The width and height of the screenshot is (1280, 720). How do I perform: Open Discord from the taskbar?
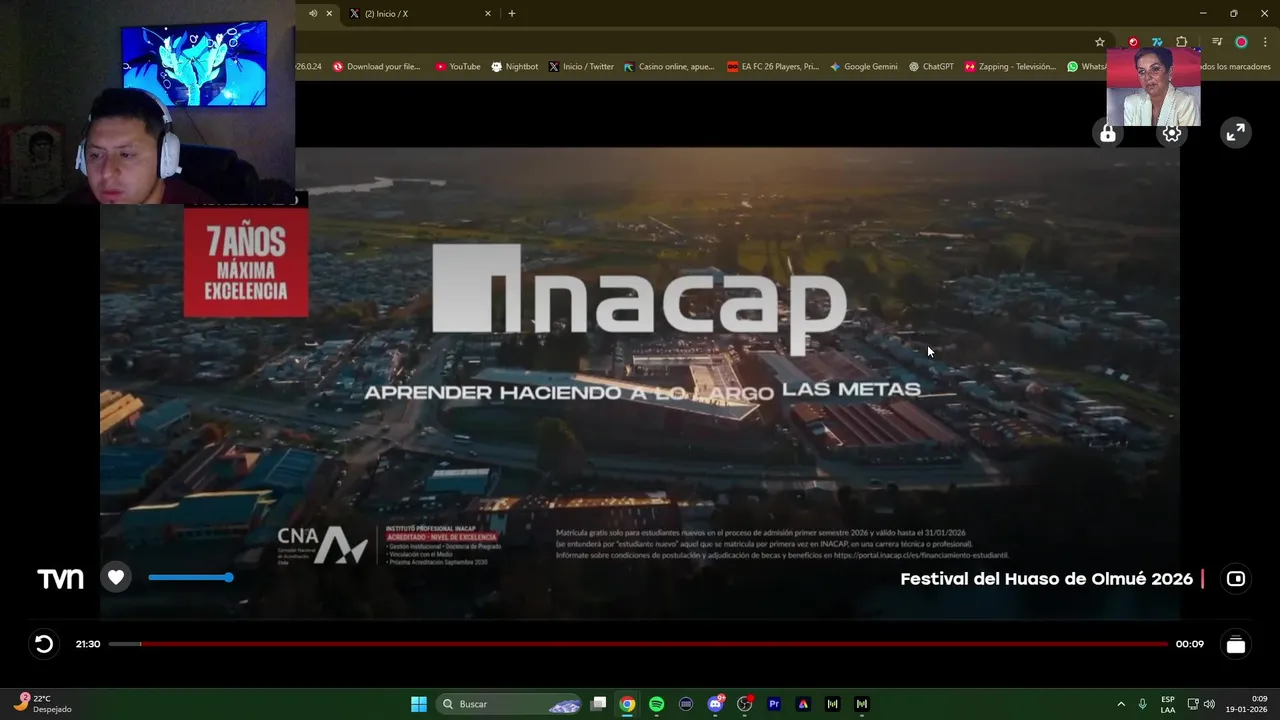tap(715, 704)
